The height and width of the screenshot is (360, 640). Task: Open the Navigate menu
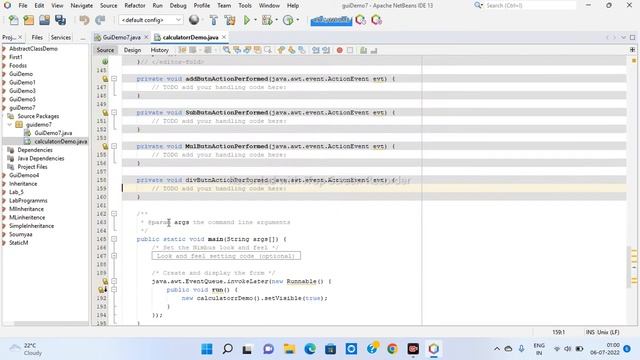pyautogui.click(x=82, y=6)
